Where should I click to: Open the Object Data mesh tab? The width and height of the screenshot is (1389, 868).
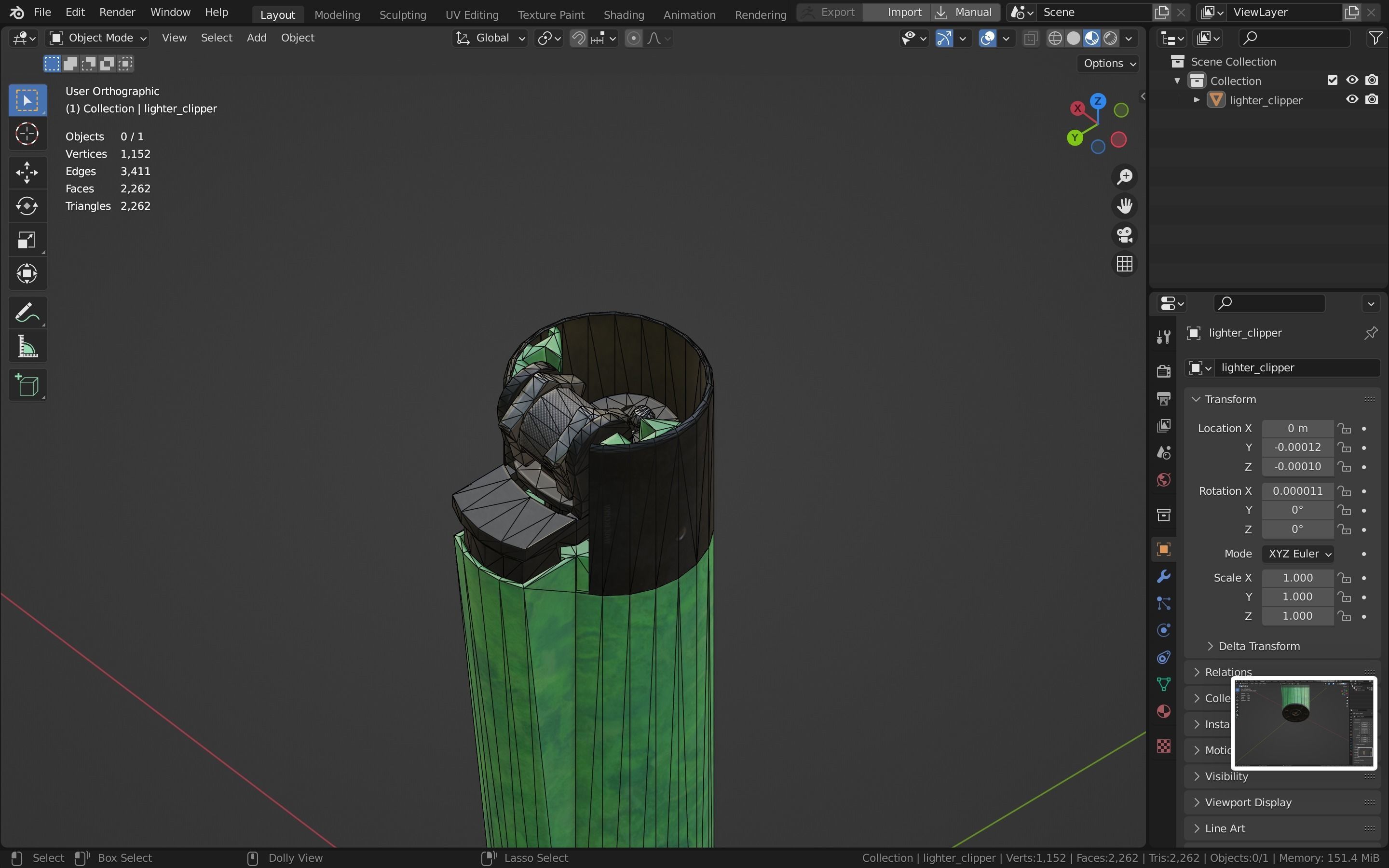click(x=1163, y=684)
